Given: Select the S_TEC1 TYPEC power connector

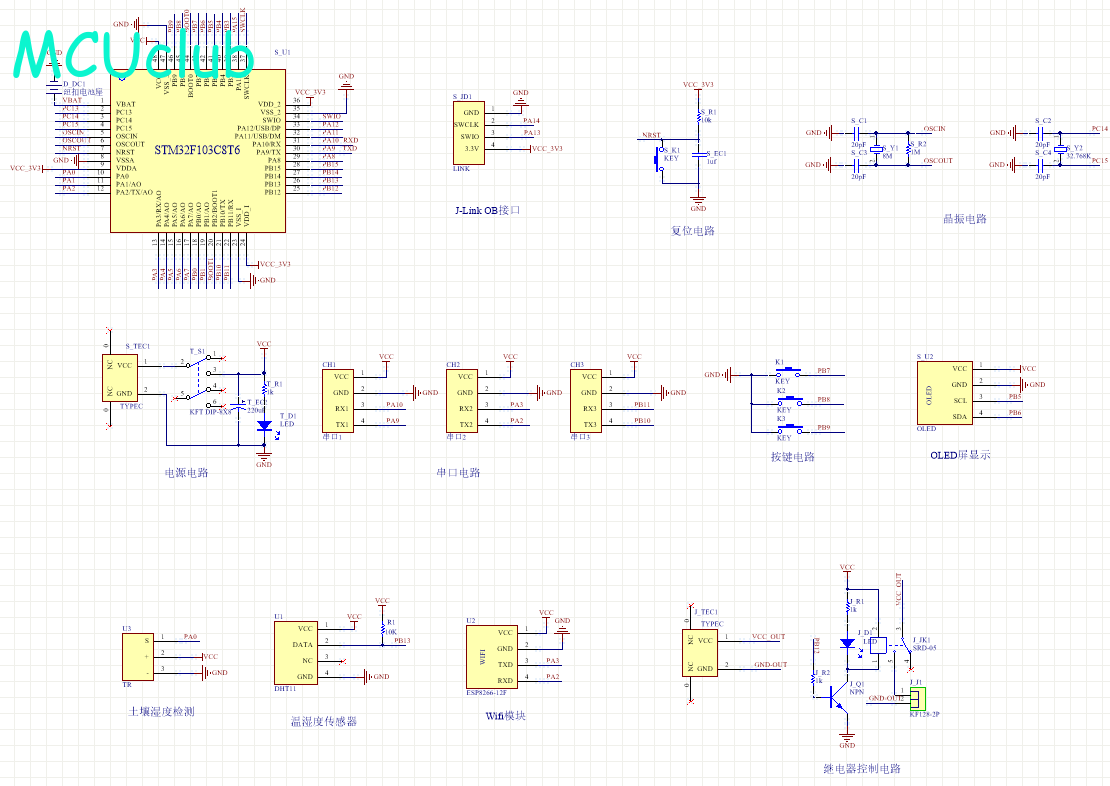Looking at the screenshot, I should 118,378.
